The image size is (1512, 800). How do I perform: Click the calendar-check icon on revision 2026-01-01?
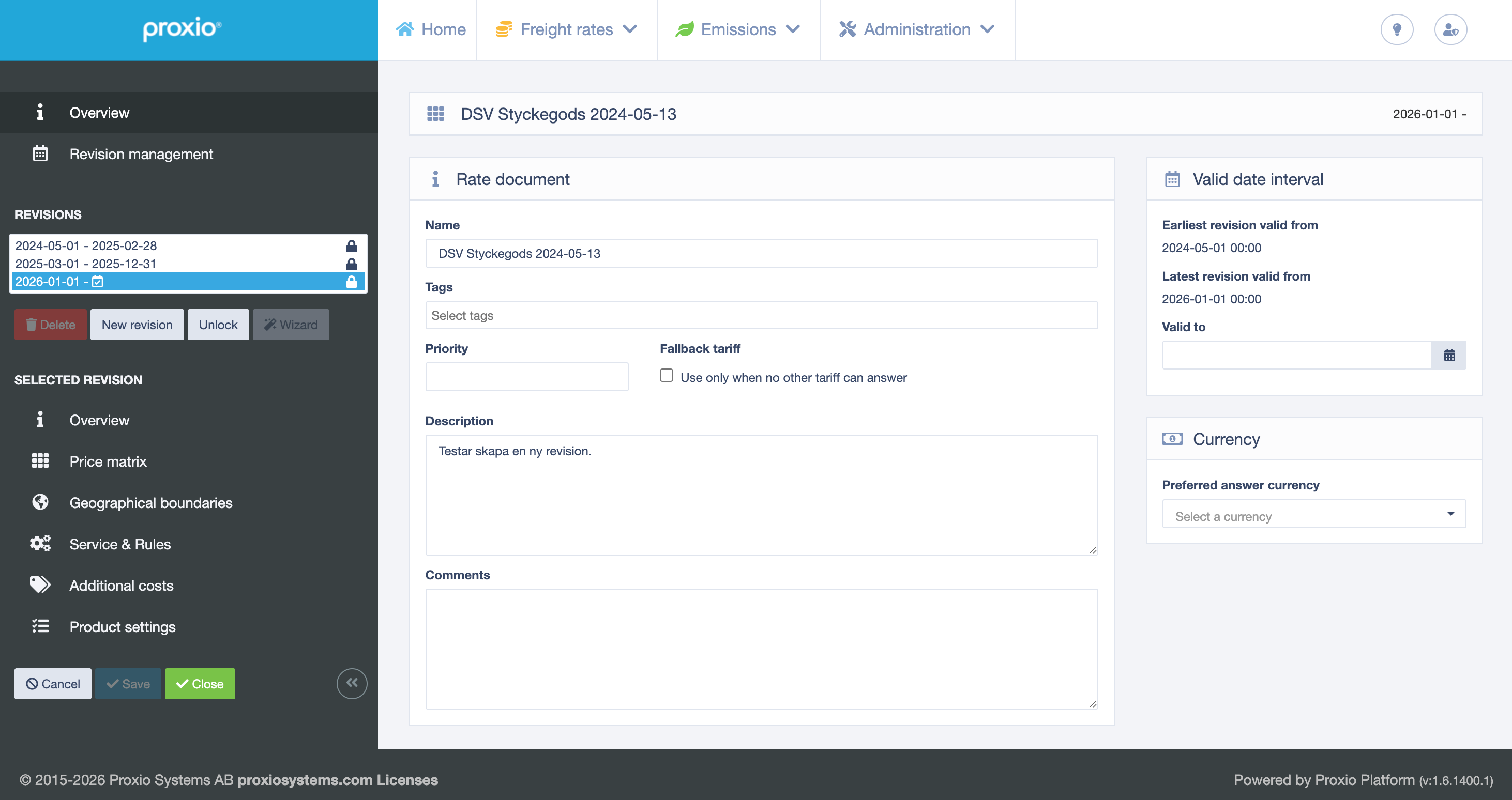[x=97, y=282]
